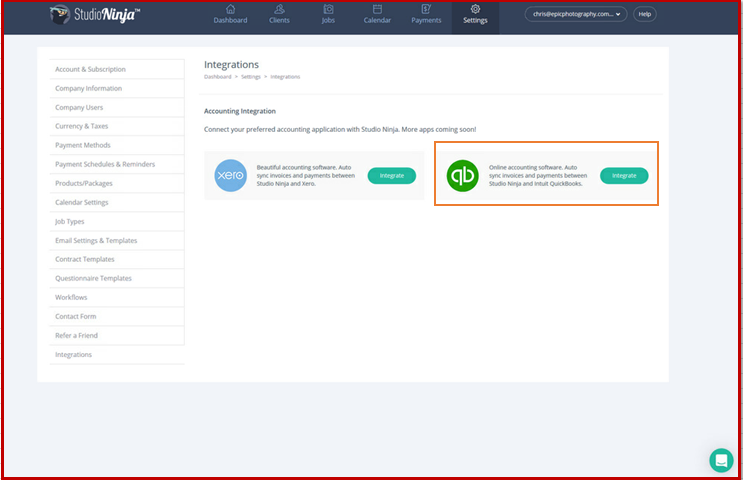The image size is (743, 480).
Task: Select Workflows in the sidebar
Action: tap(117, 297)
